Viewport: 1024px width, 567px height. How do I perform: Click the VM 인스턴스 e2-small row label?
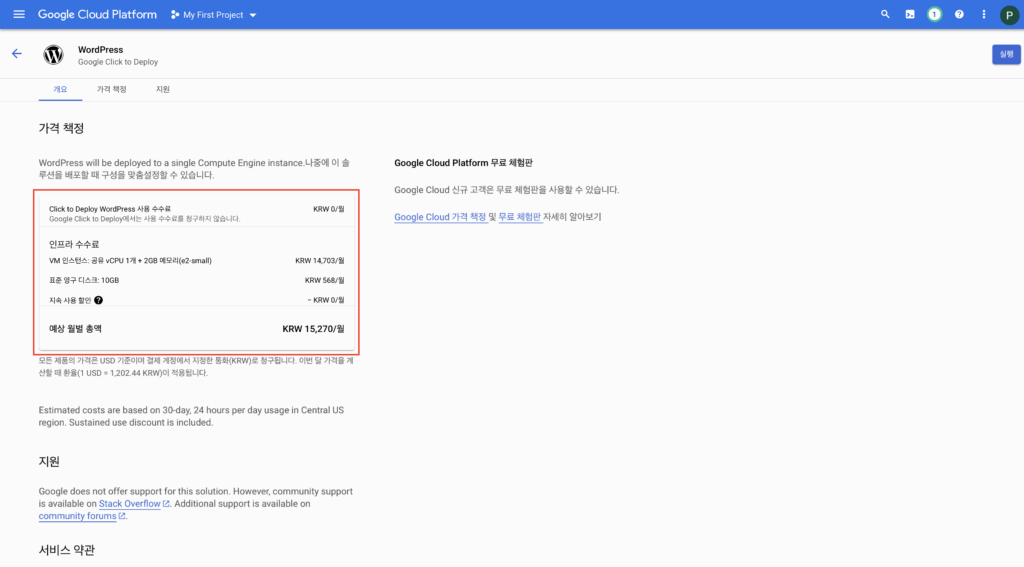[130, 261]
